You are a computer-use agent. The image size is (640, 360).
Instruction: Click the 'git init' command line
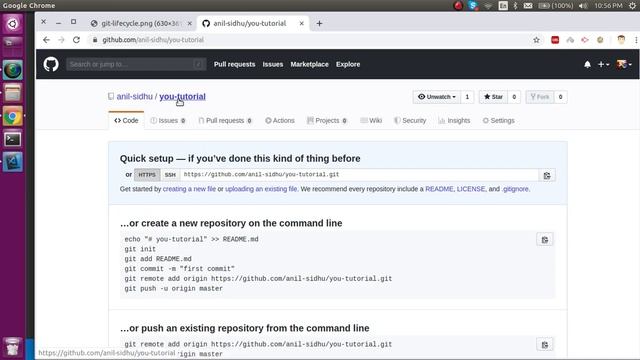(x=140, y=249)
